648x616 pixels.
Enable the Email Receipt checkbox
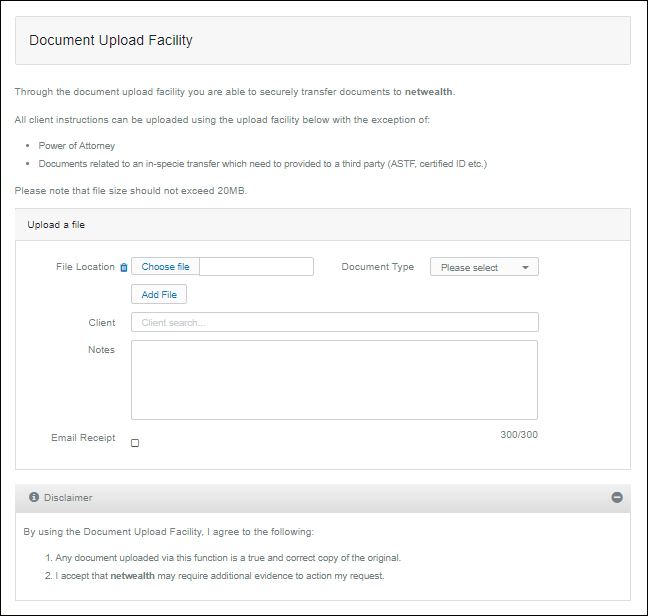[135, 443]
